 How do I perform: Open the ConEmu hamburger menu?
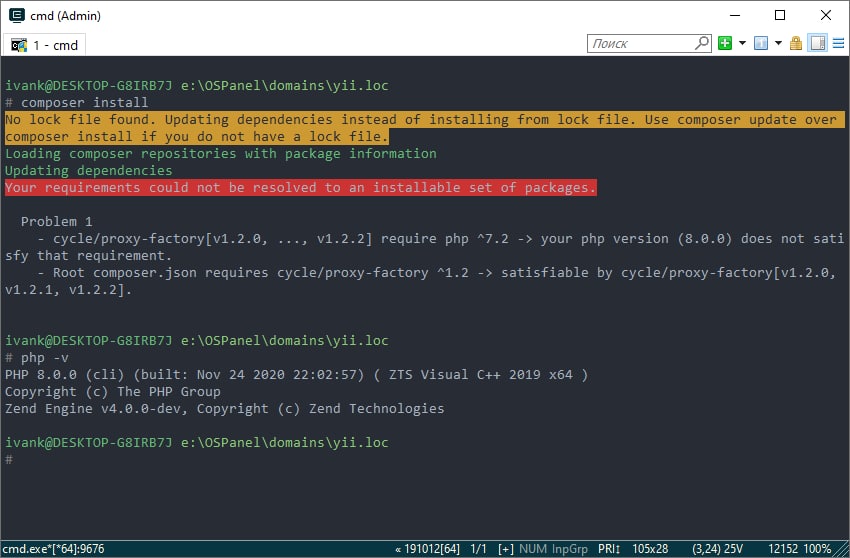pos(839,43)
